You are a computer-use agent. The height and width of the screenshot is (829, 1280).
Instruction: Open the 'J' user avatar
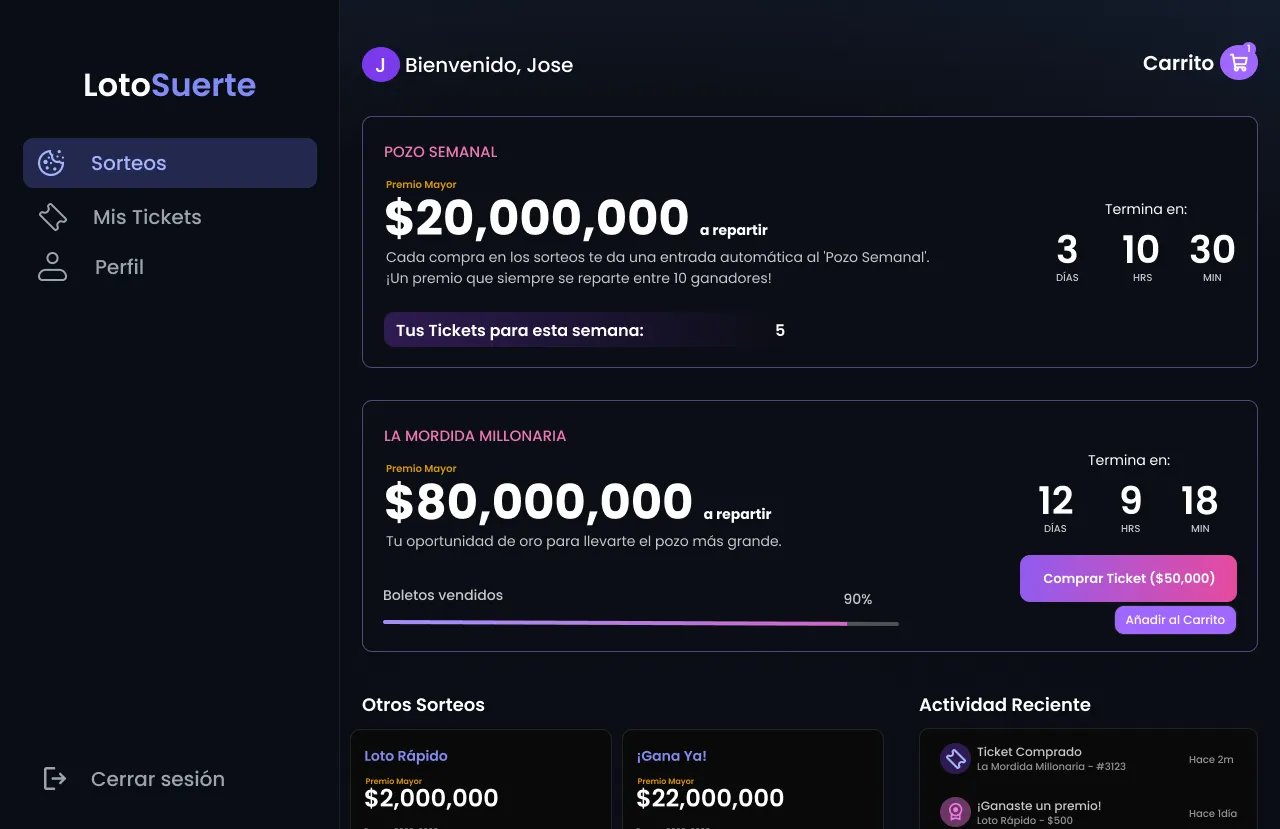(380, 64)
